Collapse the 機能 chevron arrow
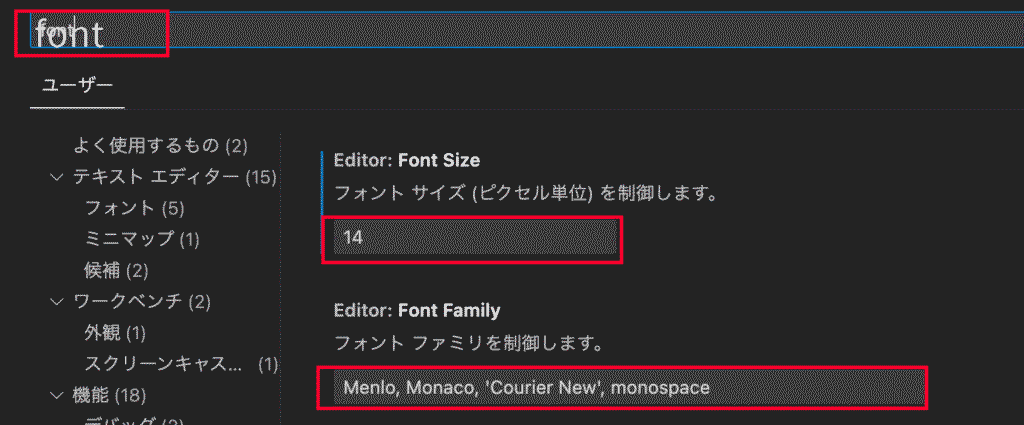This screenshot has height=425, width=1024. [56, 394]
